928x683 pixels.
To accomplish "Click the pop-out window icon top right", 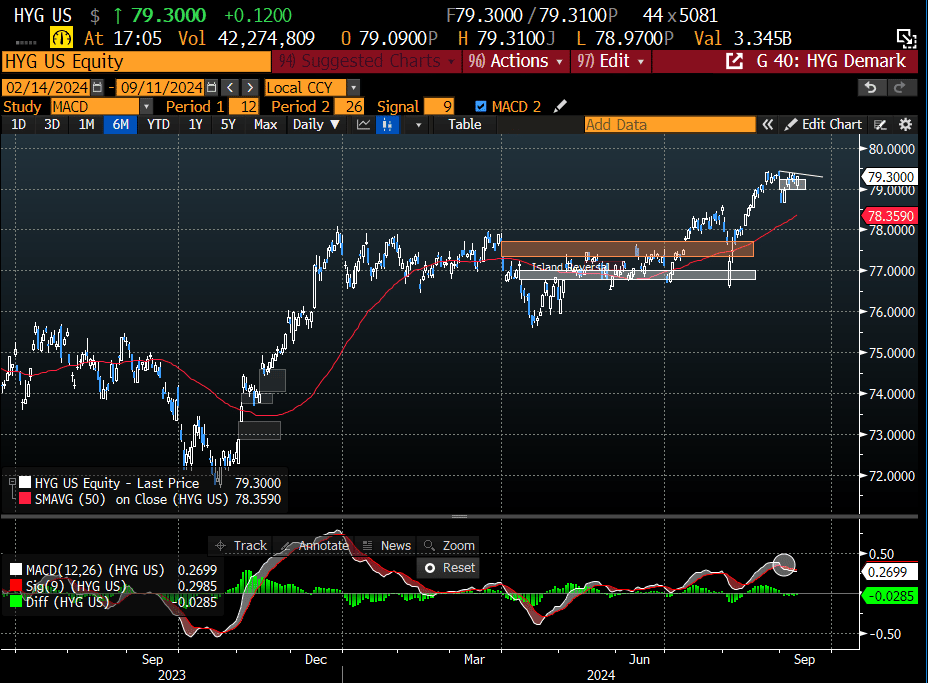I will coord(906,38).
